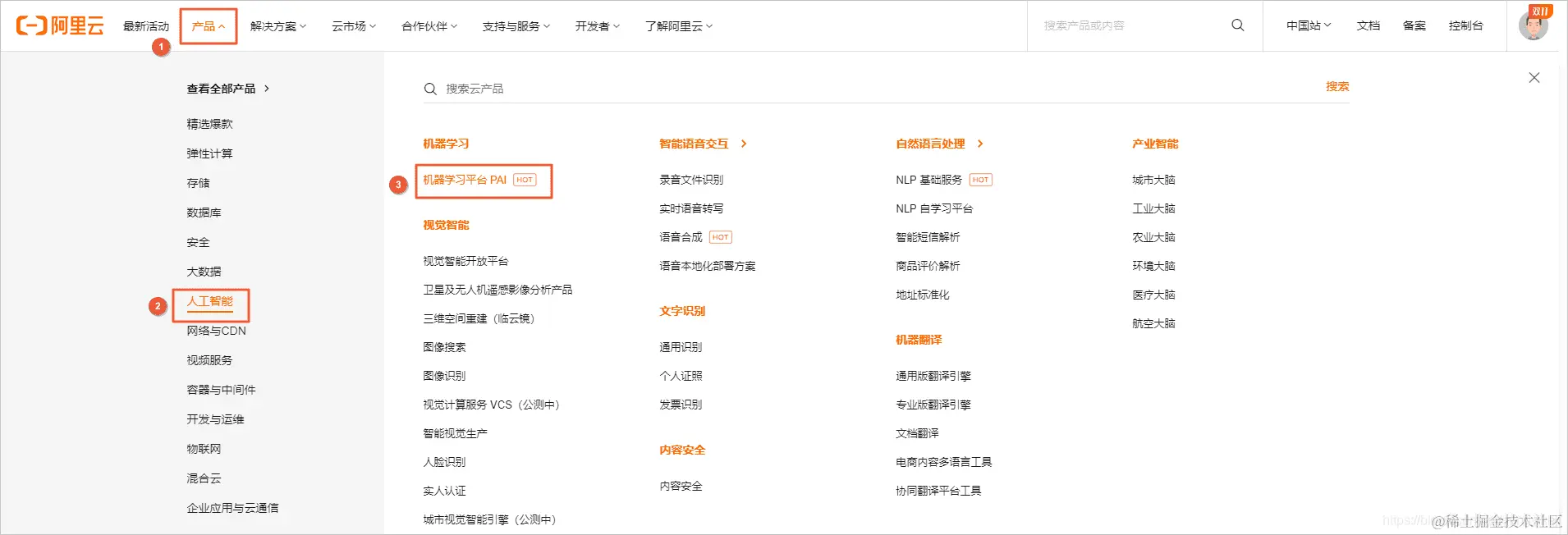This screenshot has width=1568, height=535.
Task: Open 发票识别 product
Action: click(x=681, y=405)
